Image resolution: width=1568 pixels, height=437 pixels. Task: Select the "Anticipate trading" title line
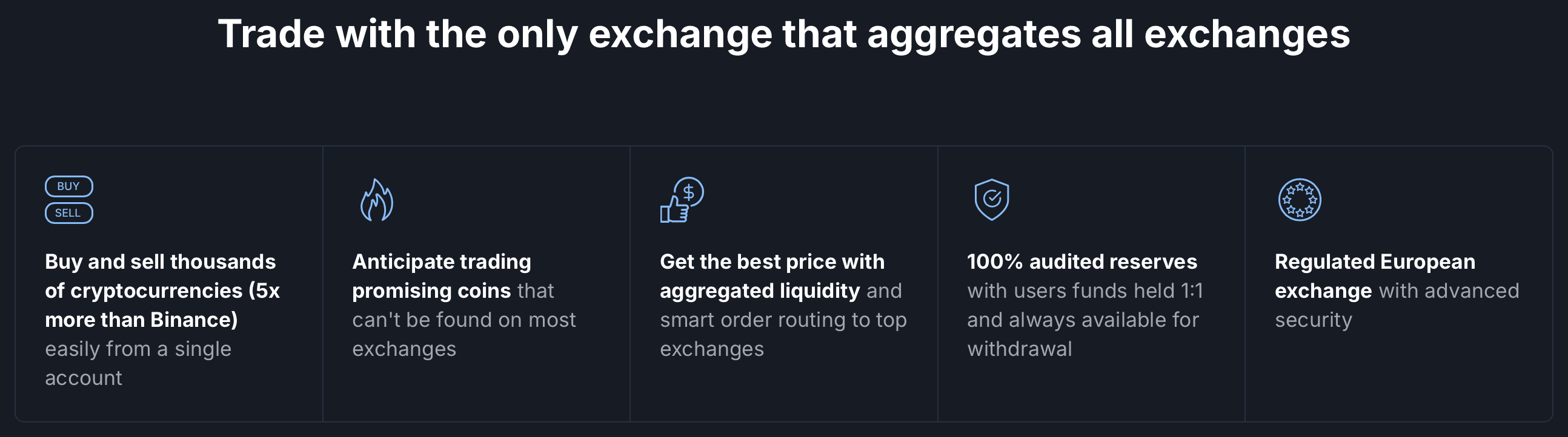(441, 262)
